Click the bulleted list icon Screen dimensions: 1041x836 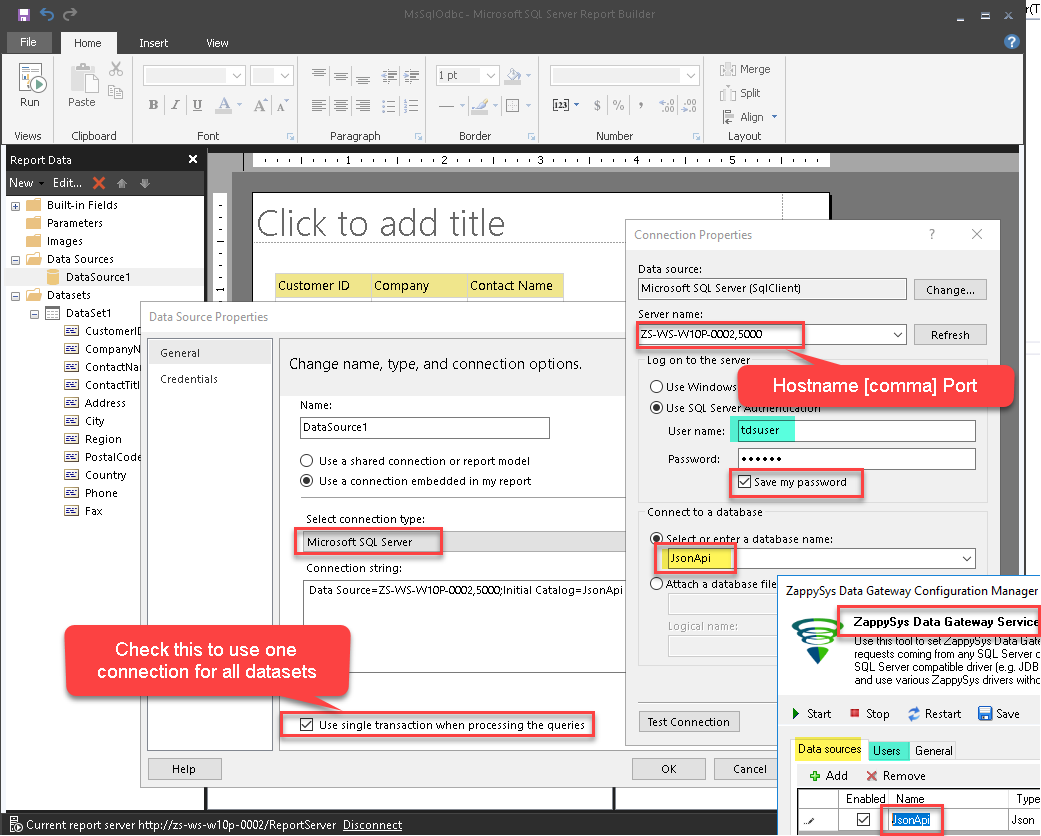(x=389, y=106)
